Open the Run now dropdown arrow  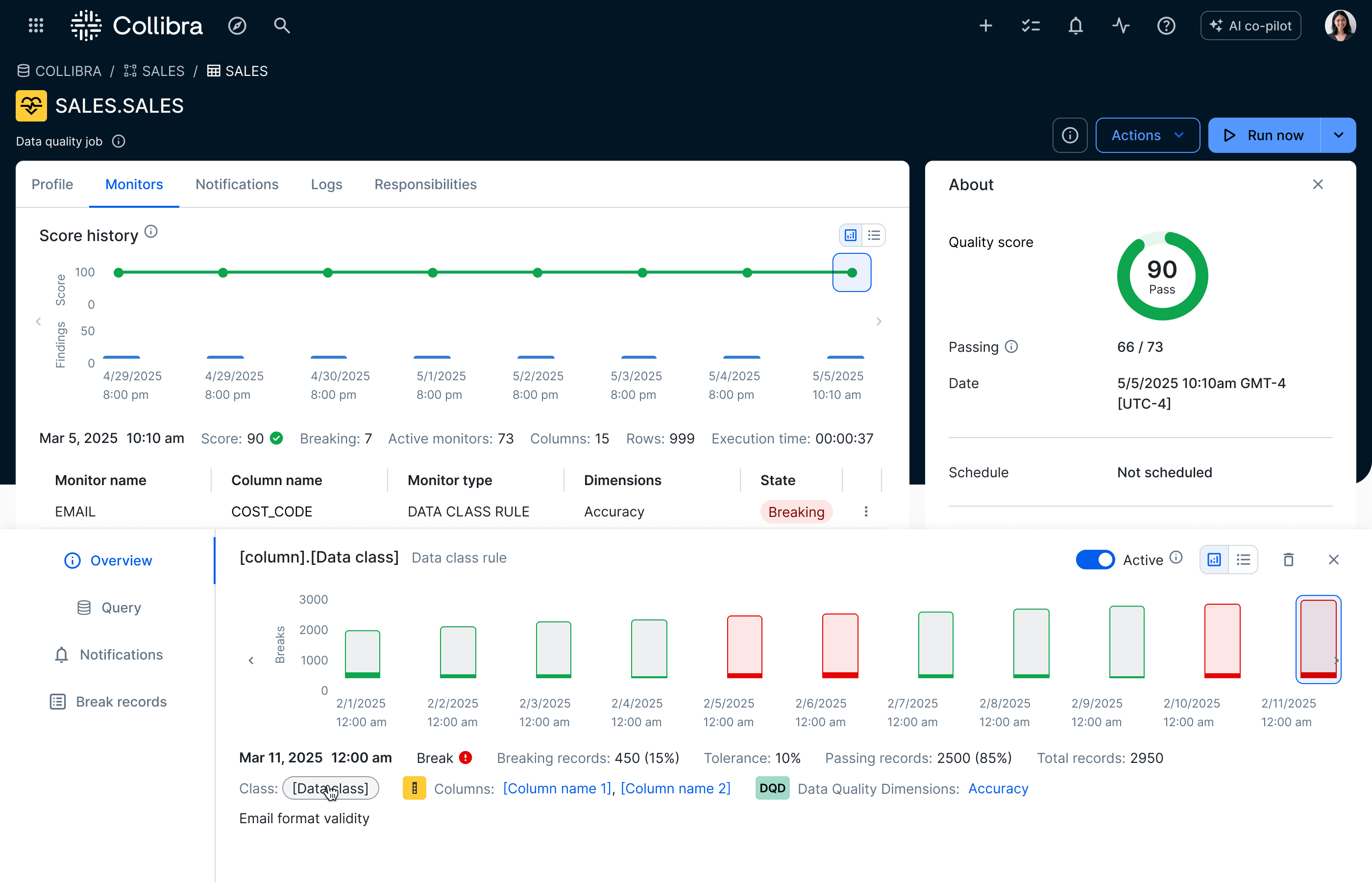pyautogui.click(x=1338, y=135)
